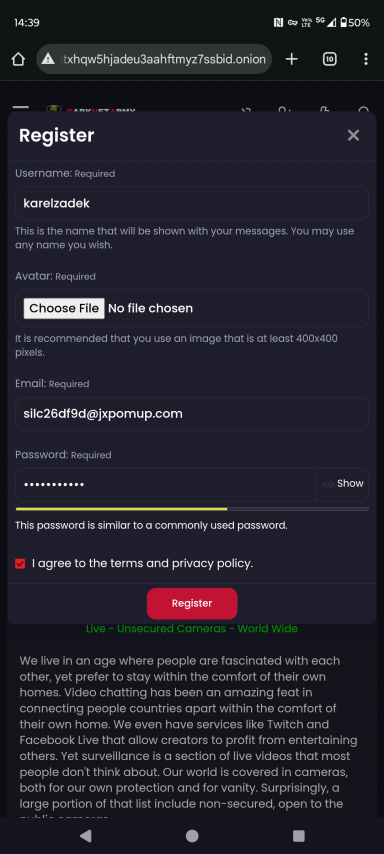This screenshot has width=384, height=854.
Task: Show the password with the eye toggle
Action: (x=343, y=484)
